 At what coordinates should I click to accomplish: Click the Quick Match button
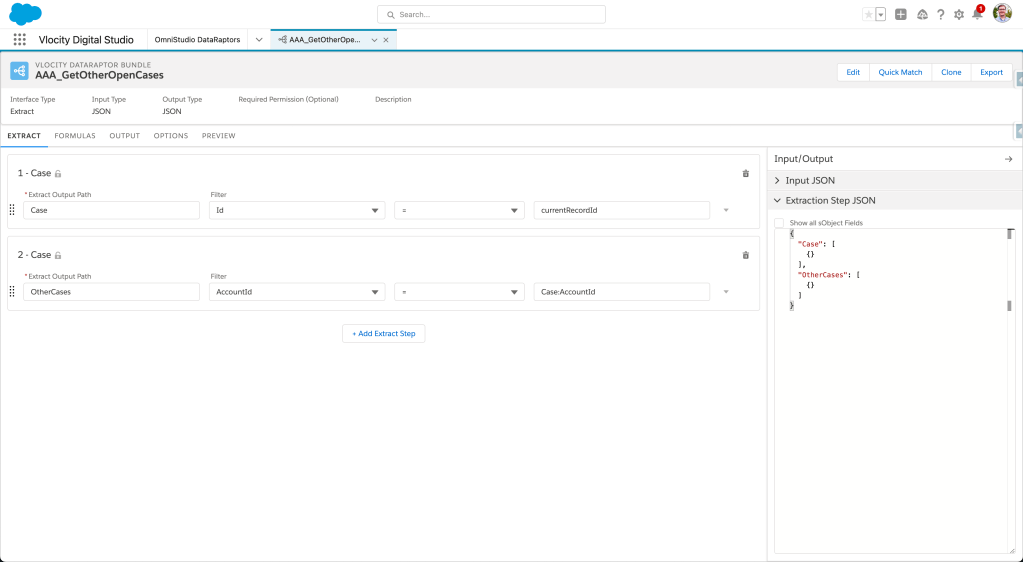pos(900,72)
